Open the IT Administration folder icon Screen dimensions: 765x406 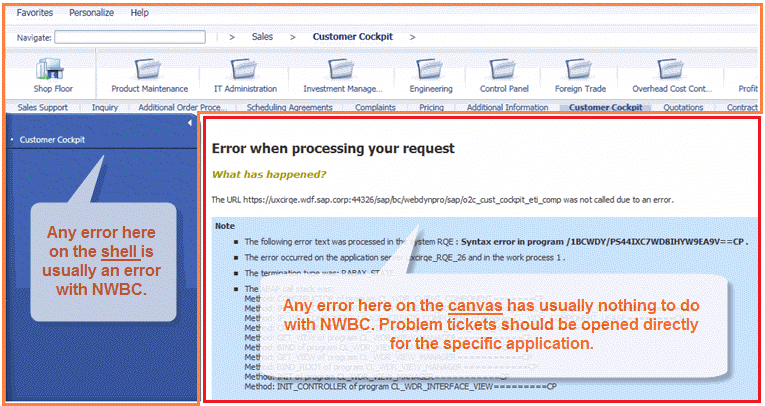[x=243, y=69]
